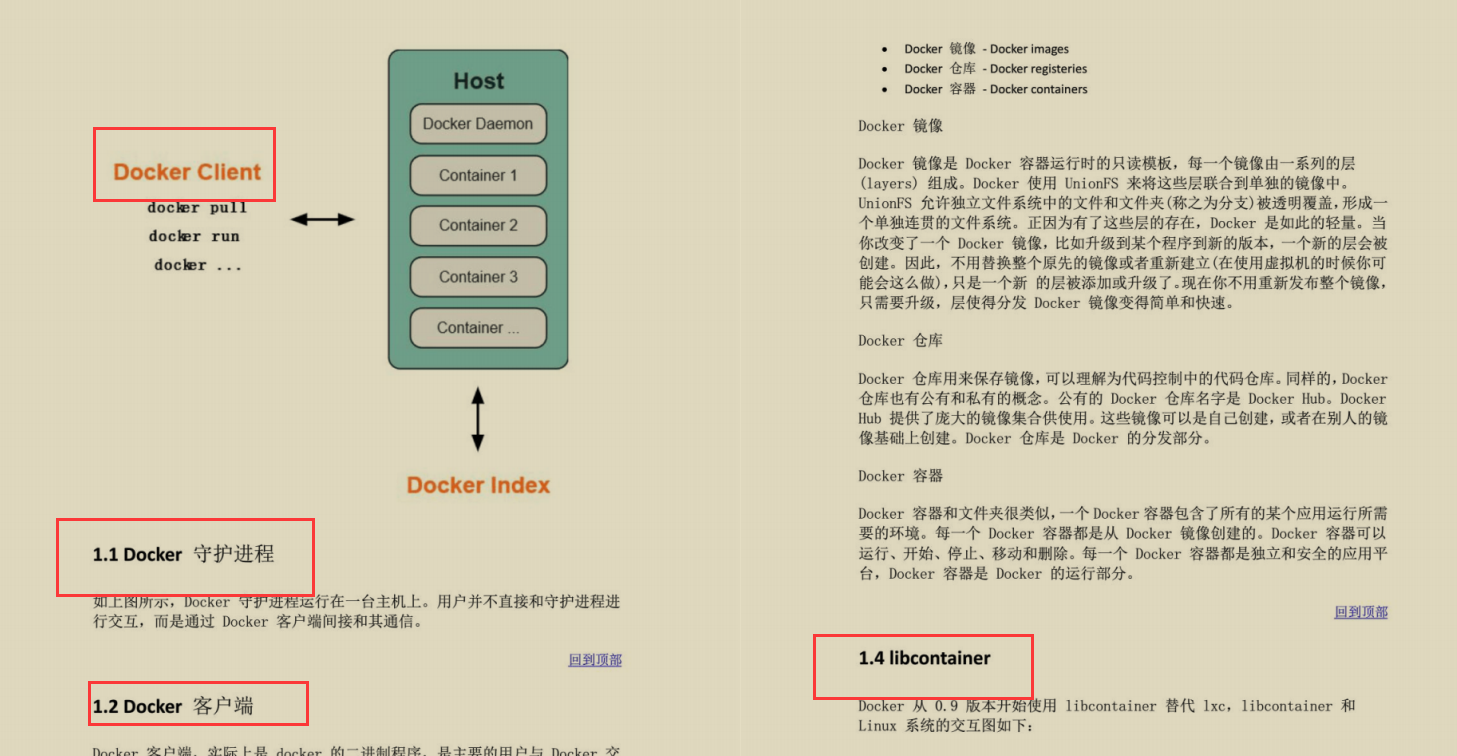Click the 1.4 libcontainer heading
The height and width of the screenshot is (756, 1457).
coord(924,658)
